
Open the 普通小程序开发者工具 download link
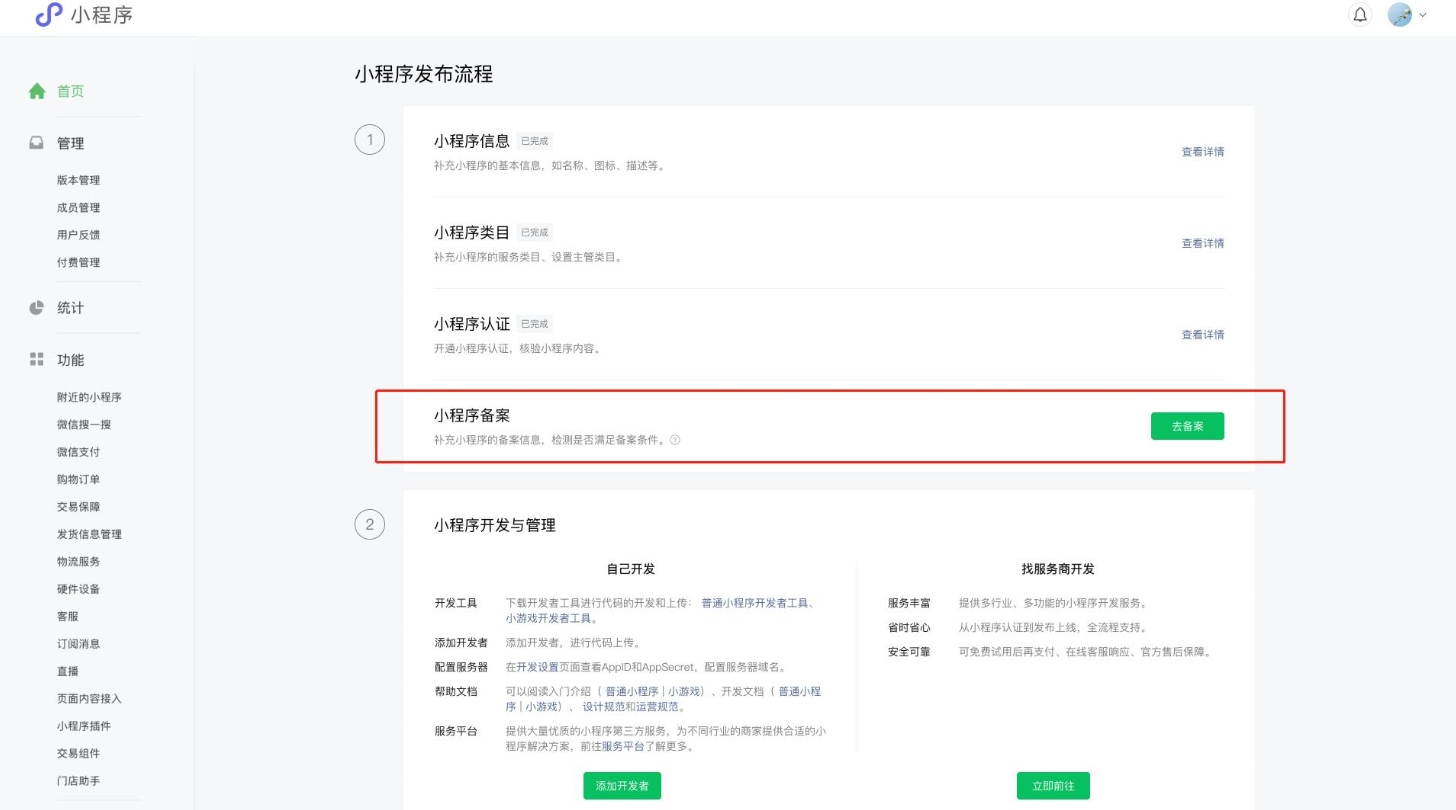point(754,603)
